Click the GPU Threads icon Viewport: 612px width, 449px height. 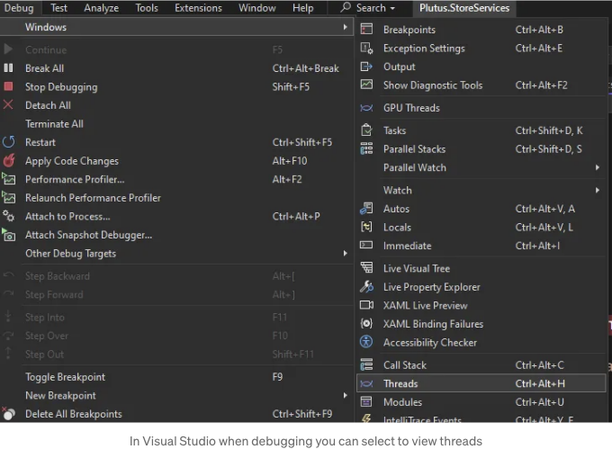pyautogui.click(x=366, y=108)
